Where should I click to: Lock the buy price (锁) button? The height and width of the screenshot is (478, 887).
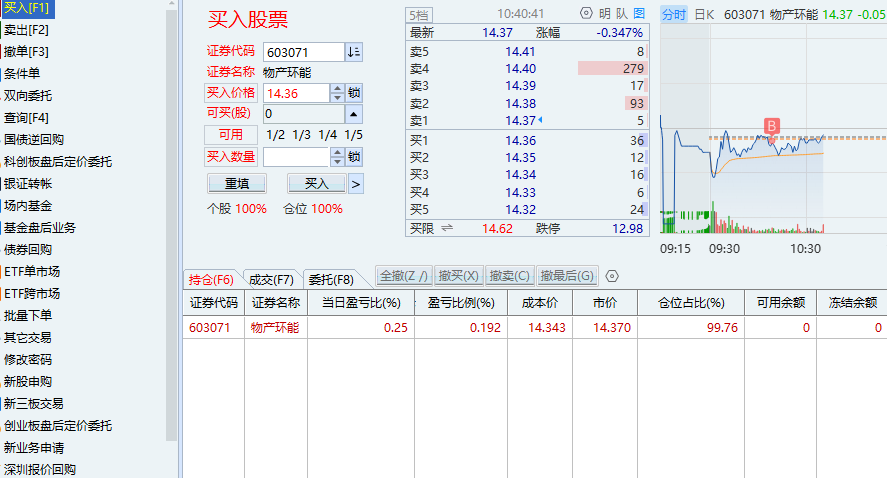click(x=354, y=93)
